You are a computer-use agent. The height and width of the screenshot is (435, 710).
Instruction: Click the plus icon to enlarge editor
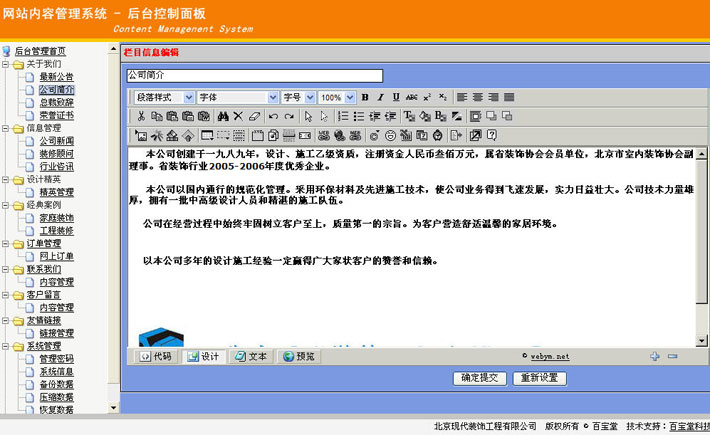pyautogui.click(x=655, y=356)
